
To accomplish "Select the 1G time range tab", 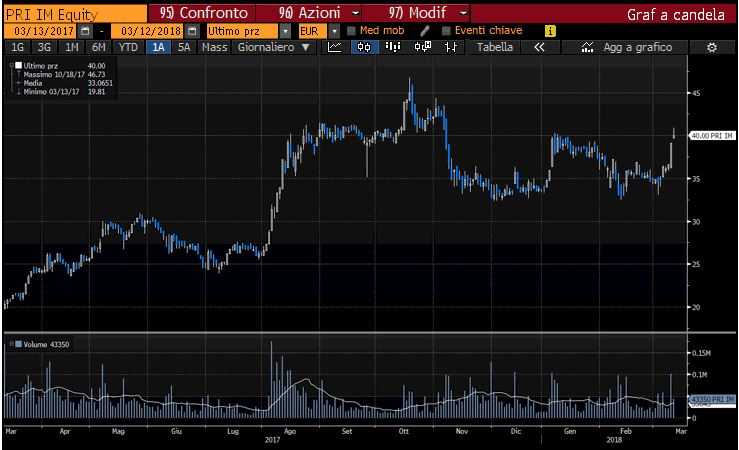I will [x=17, y=47].
